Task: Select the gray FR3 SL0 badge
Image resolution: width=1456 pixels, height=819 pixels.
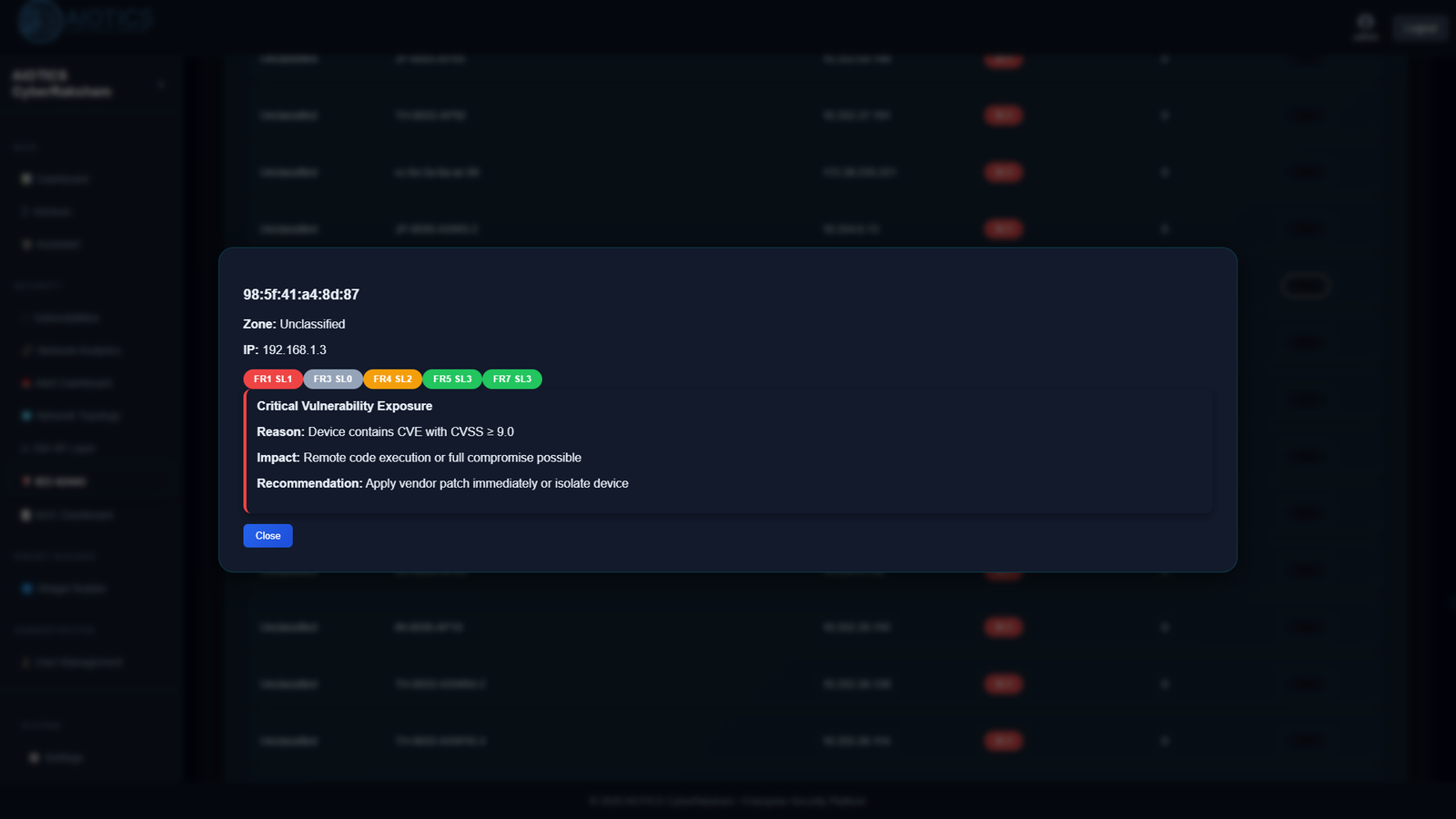Action: click(x=333, y=379)
